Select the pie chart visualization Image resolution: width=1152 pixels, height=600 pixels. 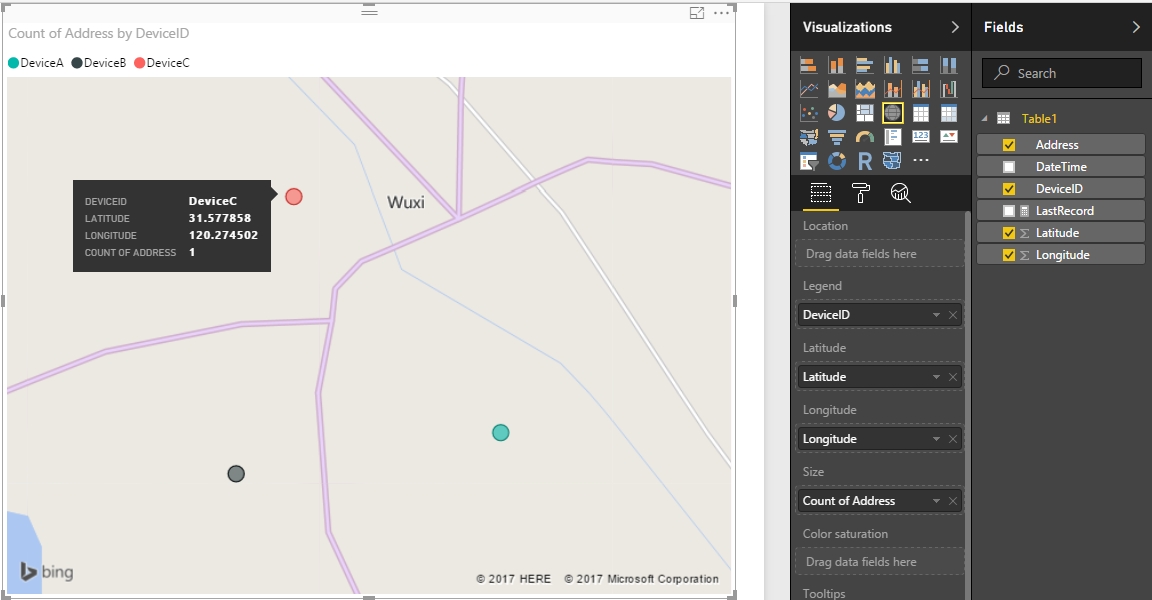pyautogui.click(x=836, y=113)
